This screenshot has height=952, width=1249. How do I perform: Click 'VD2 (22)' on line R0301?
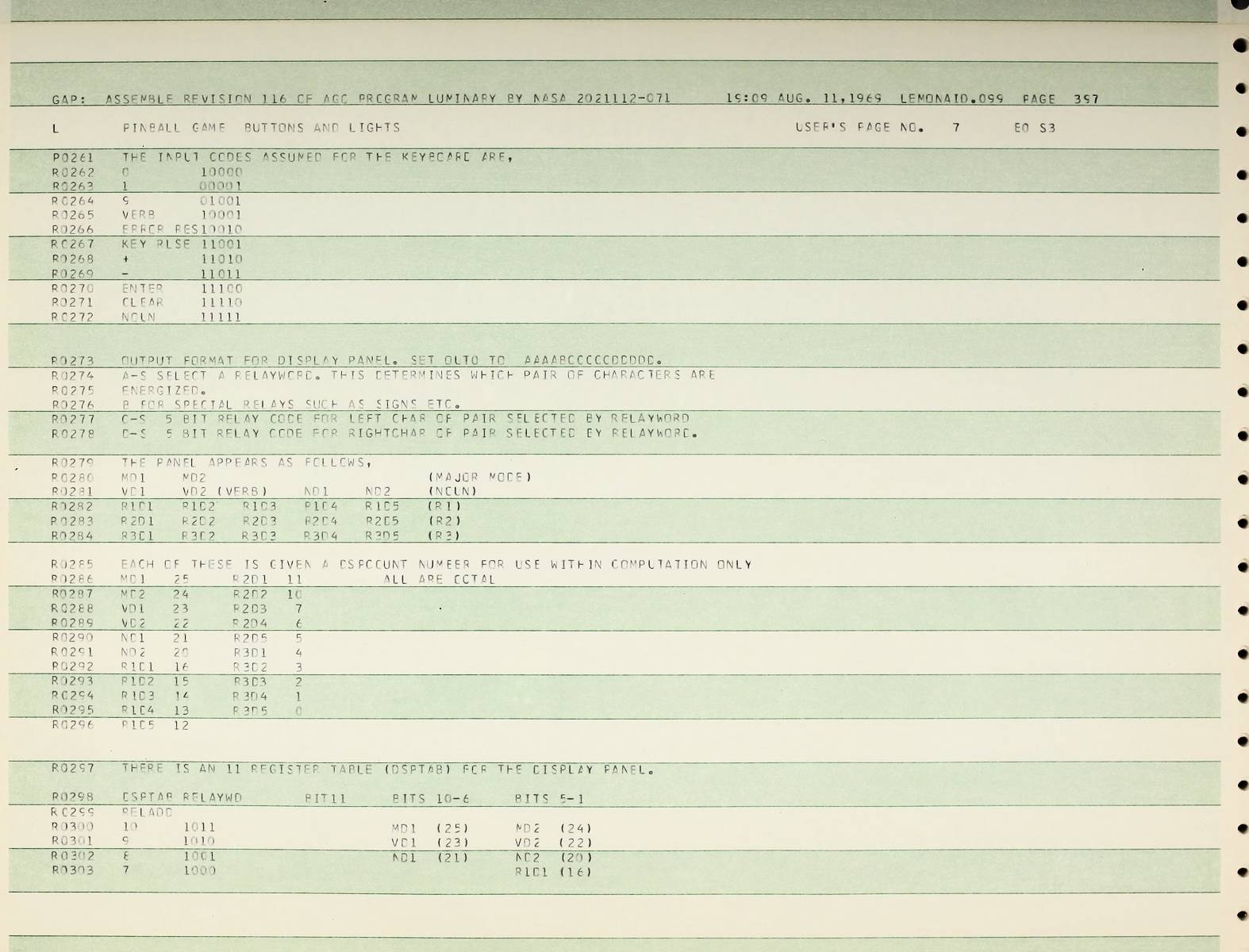[x=554, y=843]
